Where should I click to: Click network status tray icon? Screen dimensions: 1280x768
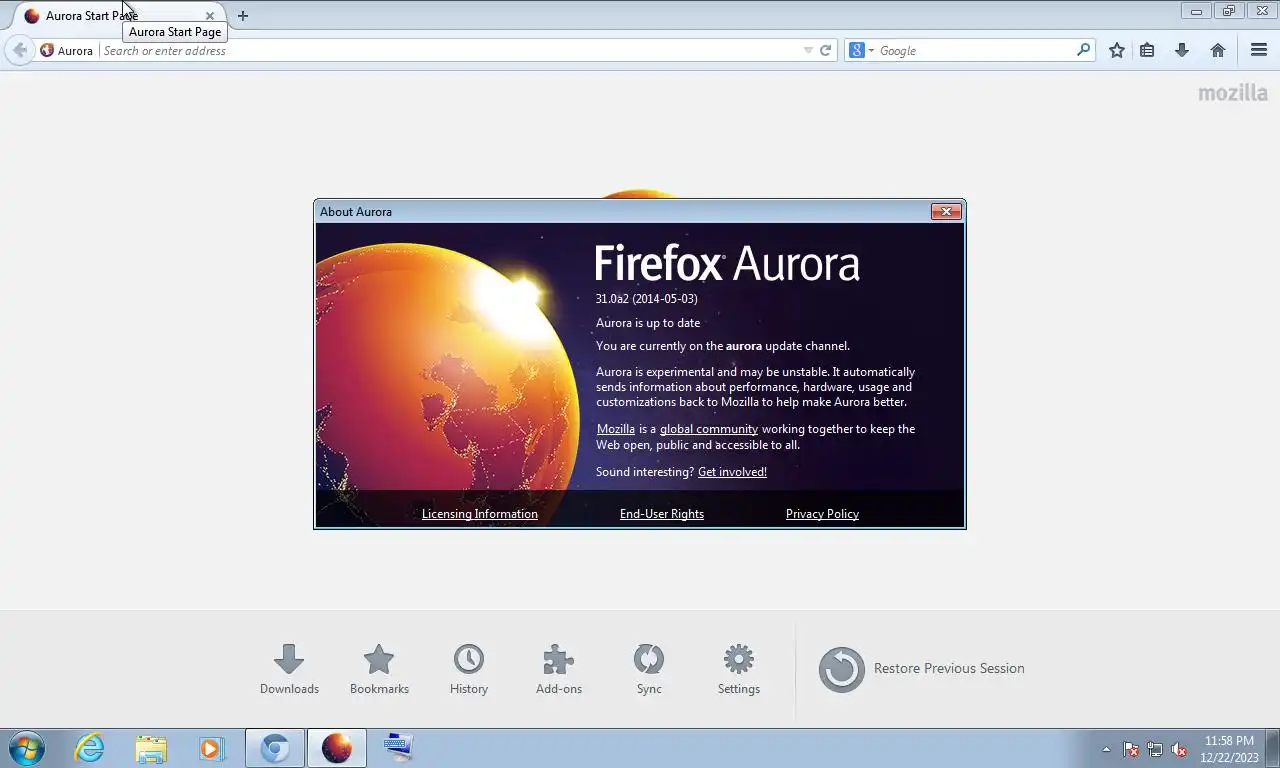pyautogui.click(x=1155, y=749)
